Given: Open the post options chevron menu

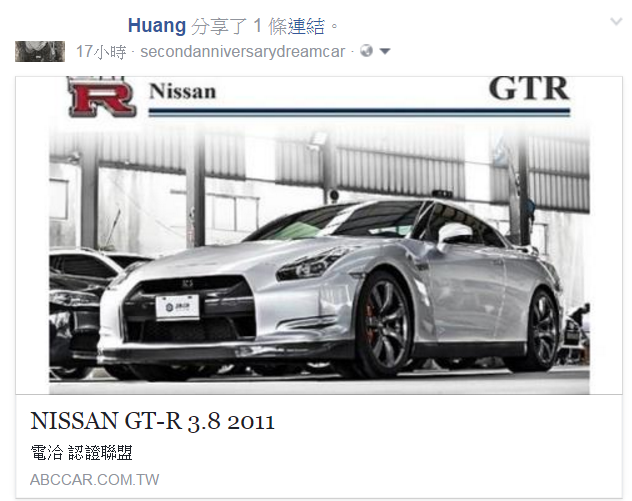Looking at the screenshot, I should (x=616, y=21).
